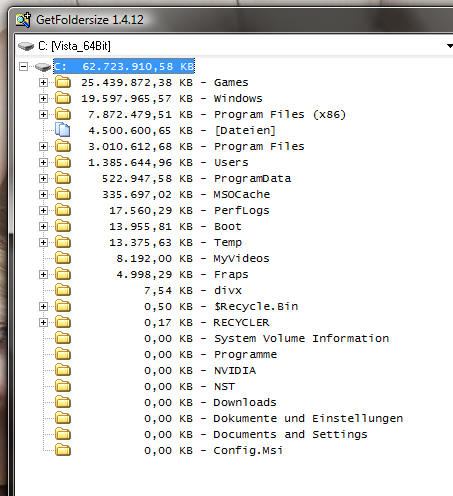Click the hard drive icon beside C: root
This screenshot has height=496, width=453.
[x=43, y=67]
